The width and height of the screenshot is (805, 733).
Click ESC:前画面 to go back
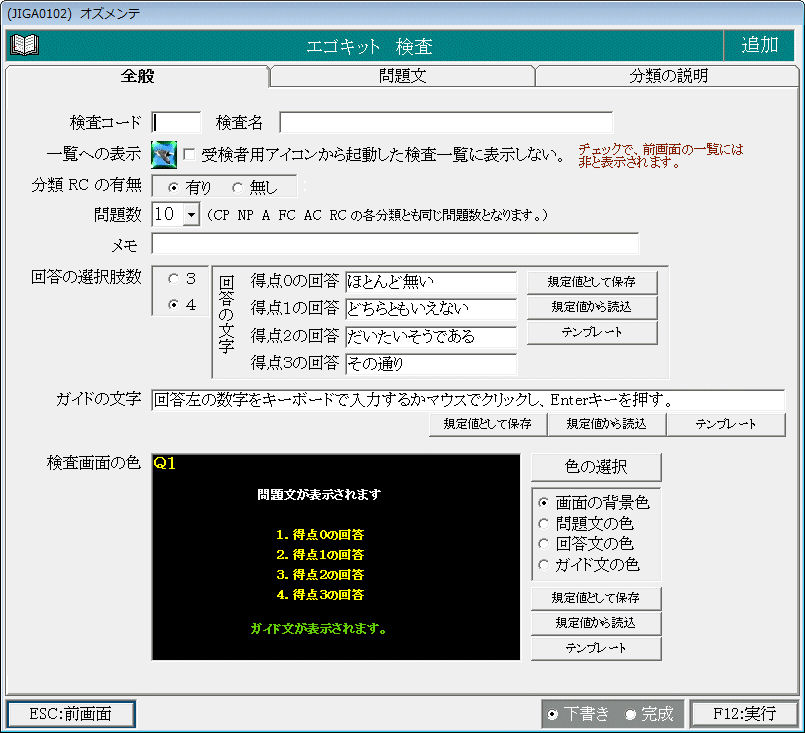coord(71,714)
